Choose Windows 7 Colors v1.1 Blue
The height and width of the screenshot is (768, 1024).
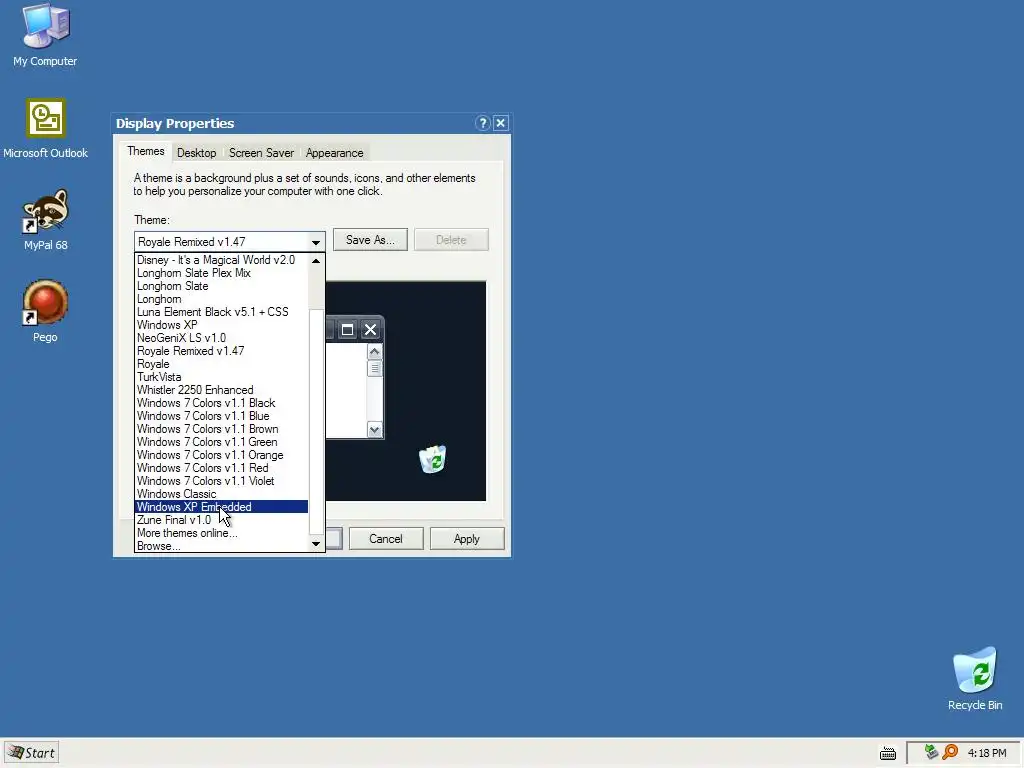221,416
